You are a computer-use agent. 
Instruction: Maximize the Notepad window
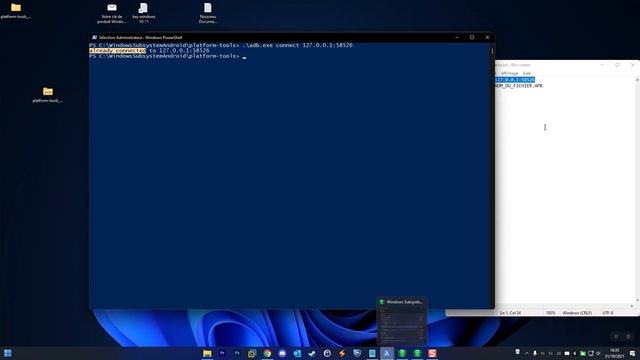pos(617,64)
